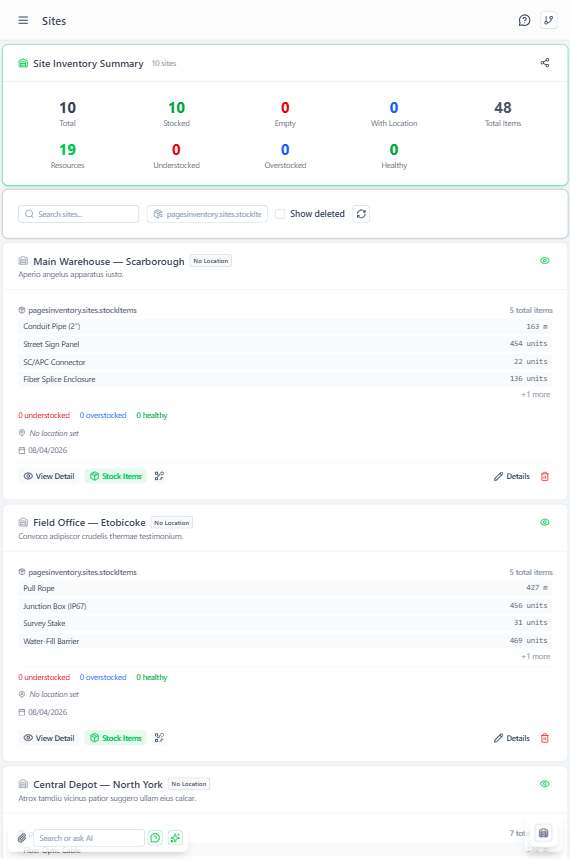Open the hamburger navigation menu
The height and width of the screenshot is (859, 570).
(x=23, y=20)
